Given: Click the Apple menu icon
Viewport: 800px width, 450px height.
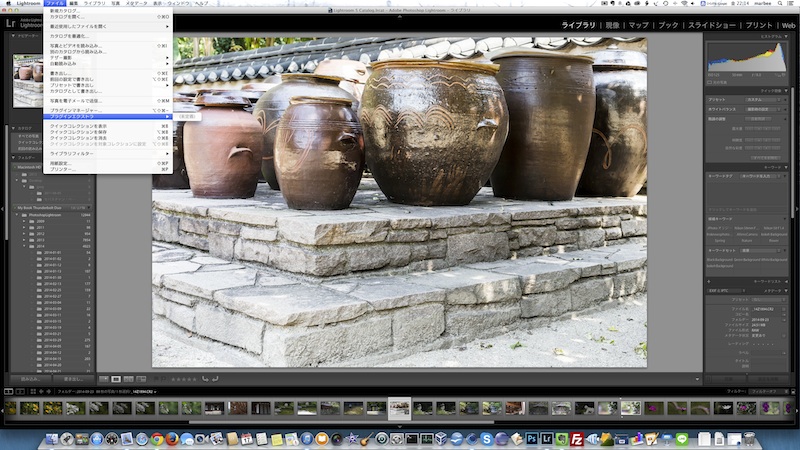Looking at the screenshot, I should pos(8,3).
